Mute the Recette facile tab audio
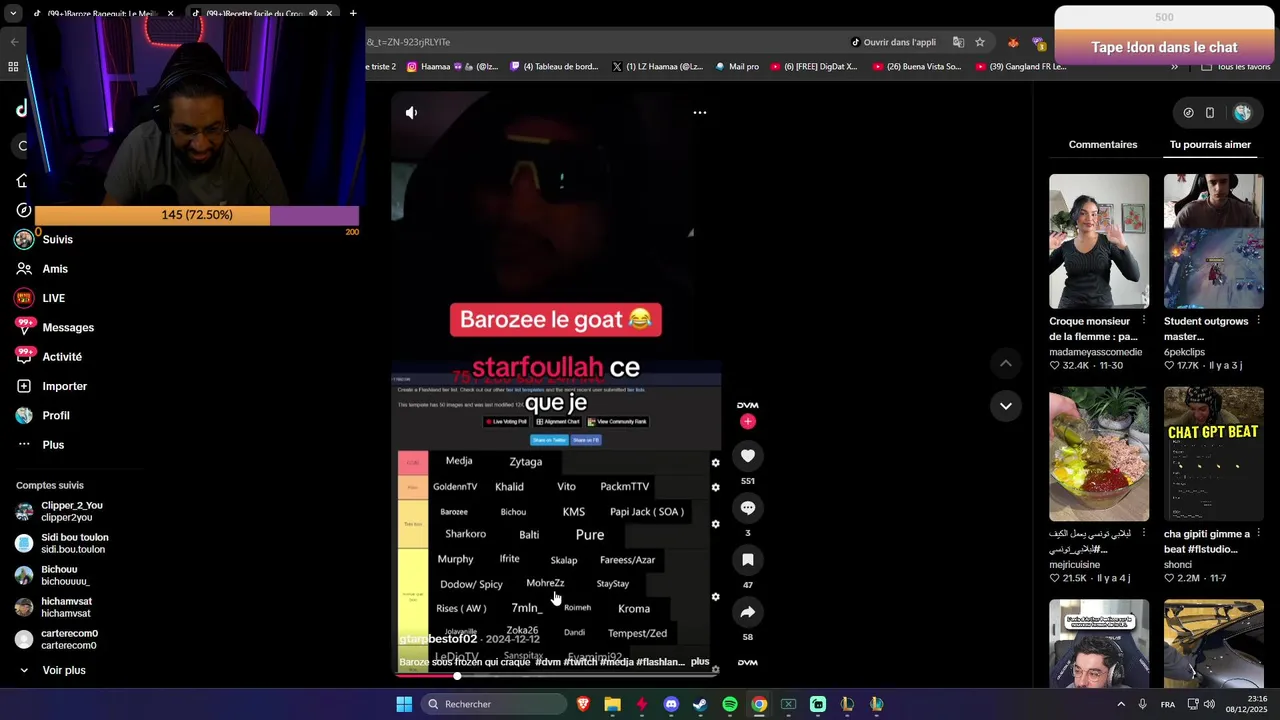Viewport: 1280px width, 720px height. [313, 13]
